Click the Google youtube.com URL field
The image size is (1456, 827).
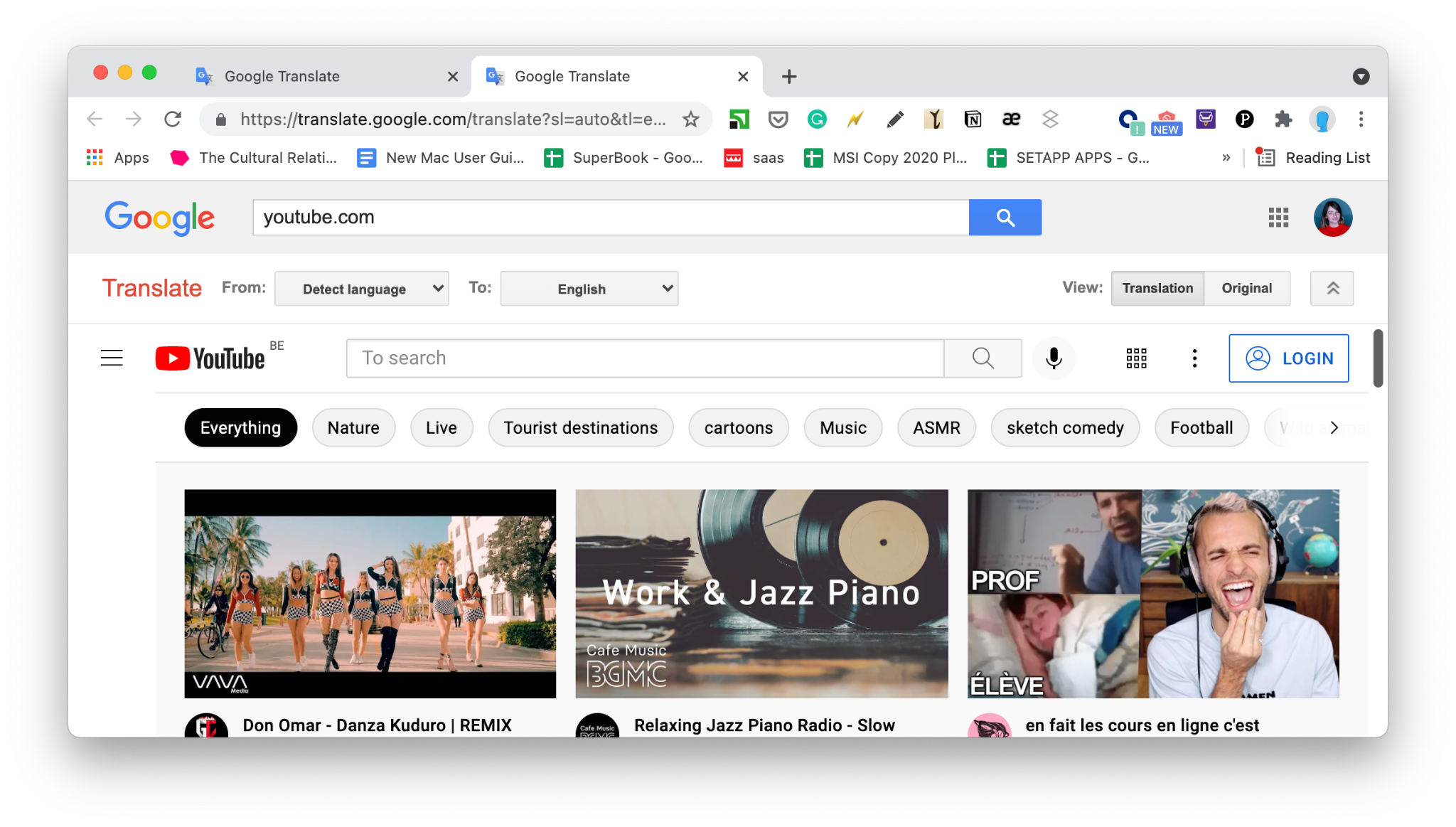[x=611, y=217]
